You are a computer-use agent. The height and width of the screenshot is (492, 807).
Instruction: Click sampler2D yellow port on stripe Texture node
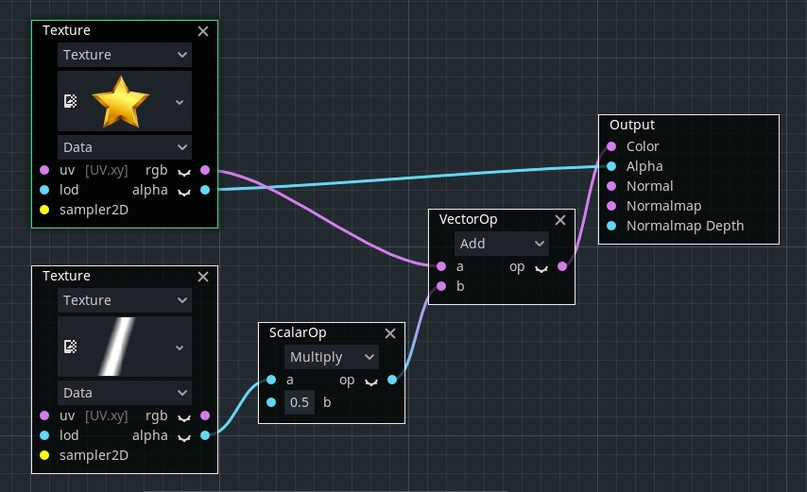tap(44, 455)
